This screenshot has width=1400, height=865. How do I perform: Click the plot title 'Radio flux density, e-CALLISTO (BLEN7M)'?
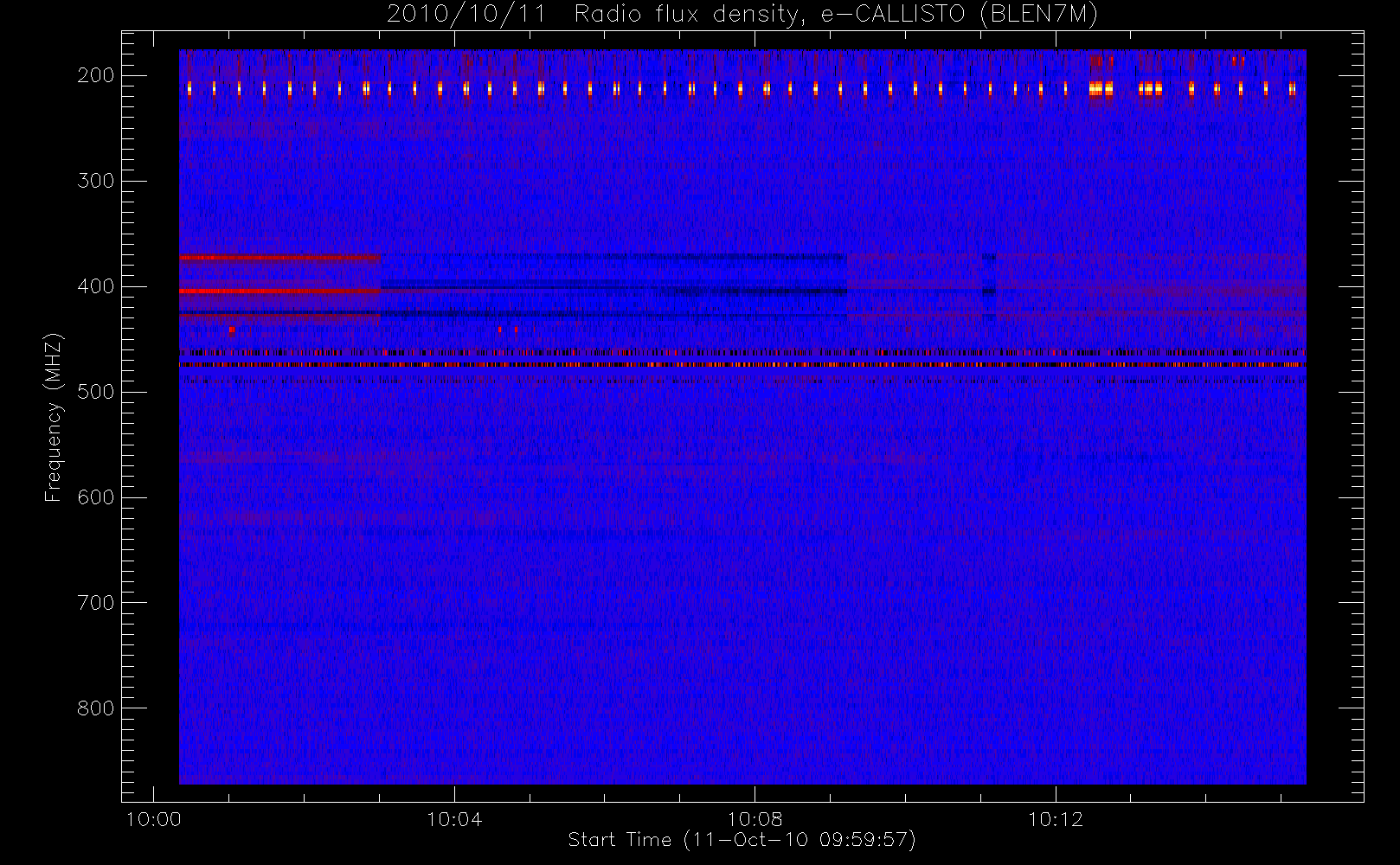click(836, 15)
